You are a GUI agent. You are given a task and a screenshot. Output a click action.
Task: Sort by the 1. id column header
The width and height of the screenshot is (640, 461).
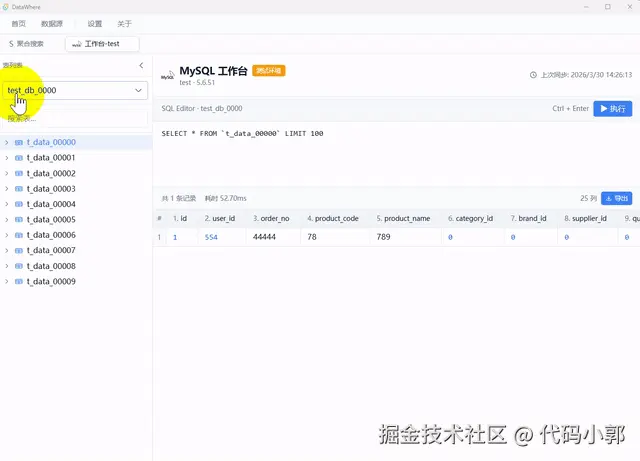pyautogui.click(x=180, y=218)
